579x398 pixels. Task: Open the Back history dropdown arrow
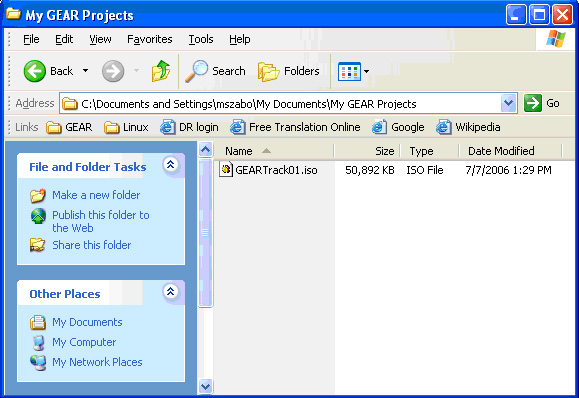[x=85, y=71]
